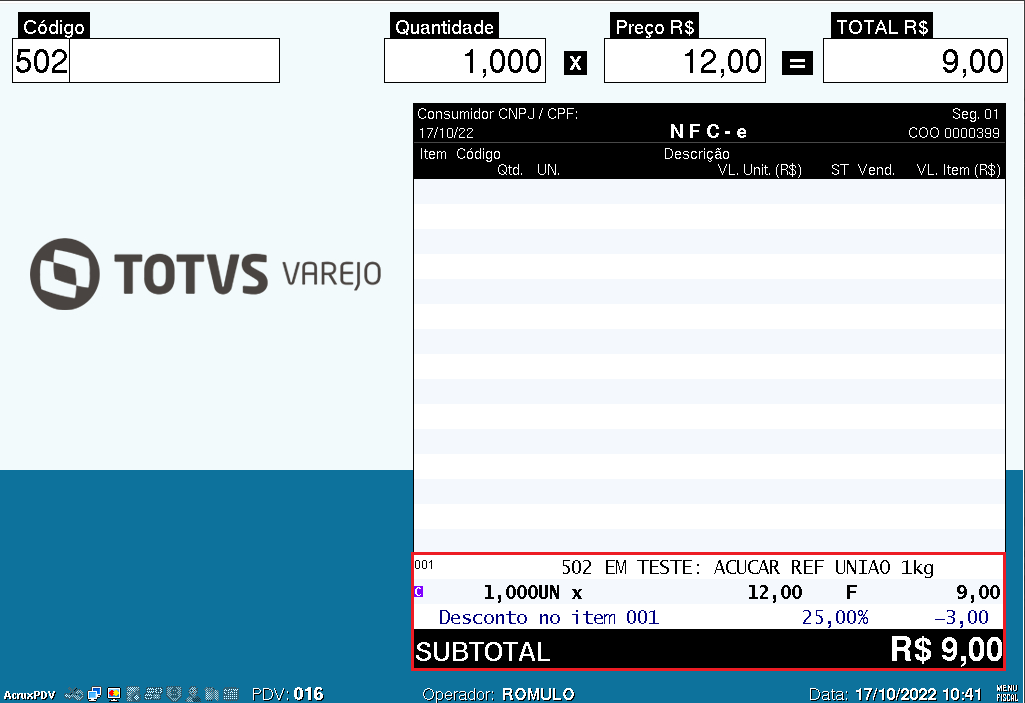Select item line ACUCAR REF UNIAO 1kg
This screenshot has width=1025, height=703.
709,567
